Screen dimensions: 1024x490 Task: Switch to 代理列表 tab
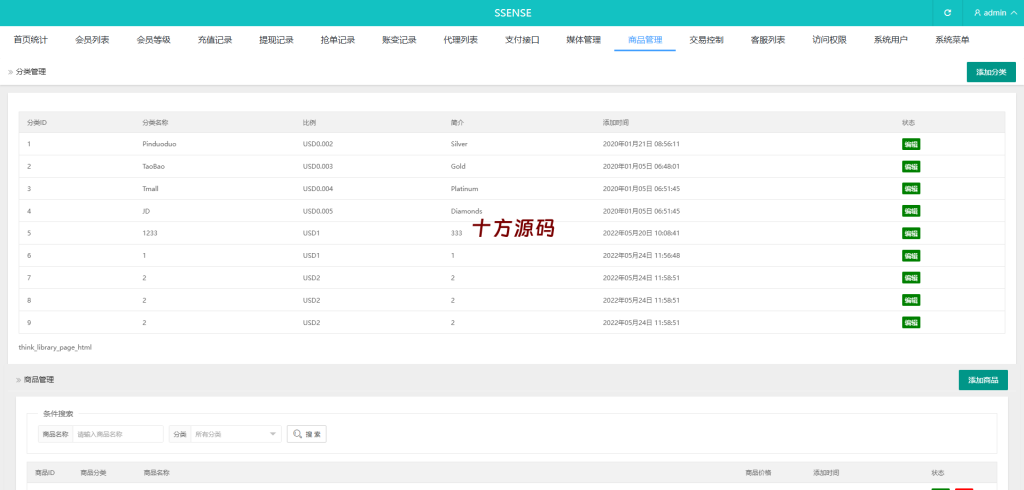(460, 40)
